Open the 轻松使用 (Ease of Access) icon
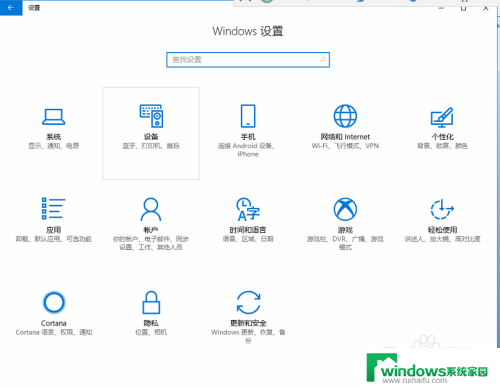The image size is (500, 388). coord(442,209)
